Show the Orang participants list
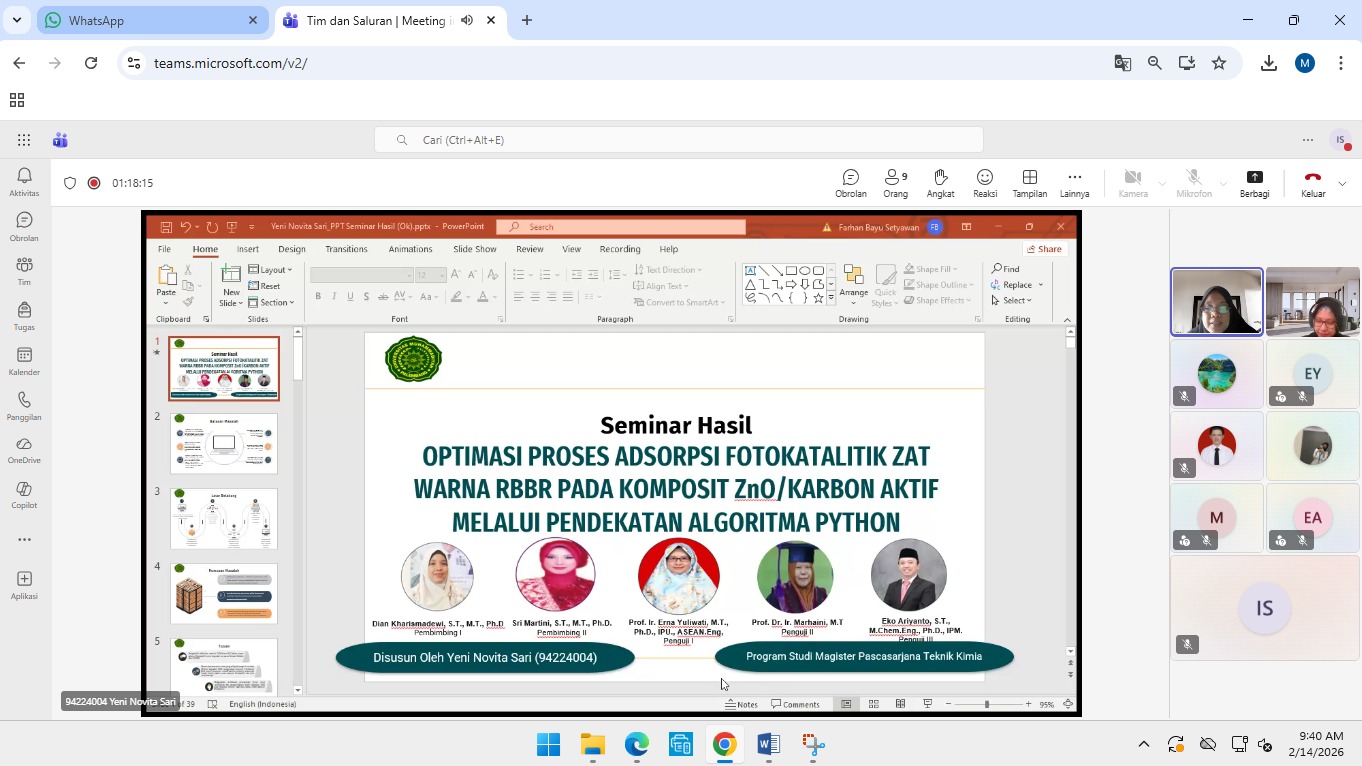 (895, 183)
